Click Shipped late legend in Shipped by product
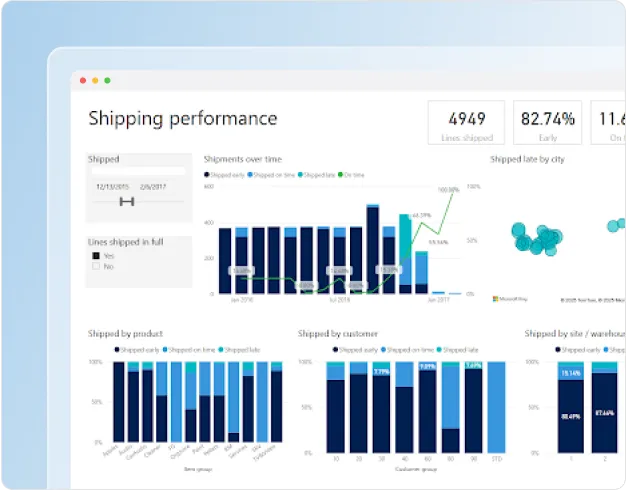The image size is (626, 490). coord(239,350)
